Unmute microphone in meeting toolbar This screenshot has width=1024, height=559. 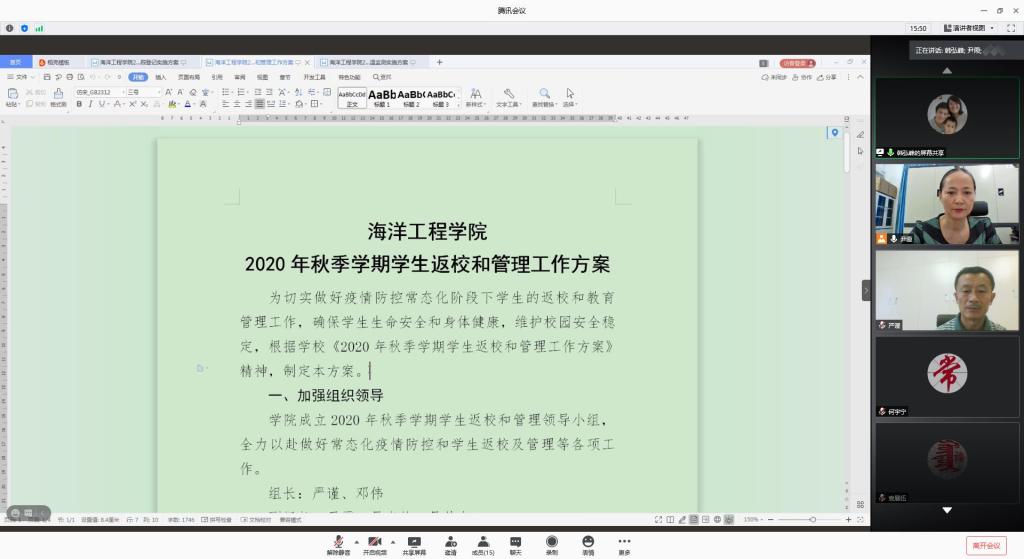coord(338,543)
